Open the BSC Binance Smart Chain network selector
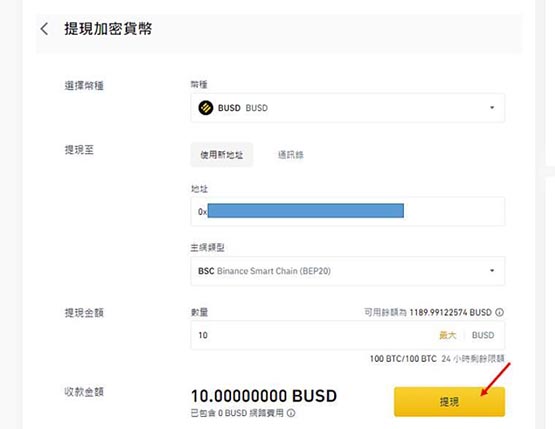Image resolution: width=555 pixels, height=429 pixels. (x=348, y=271)
